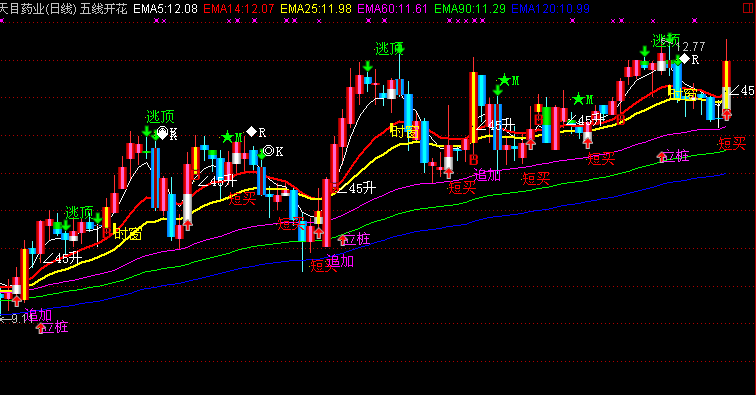Click the red arrow 立桩 marker at bottom-left

click(53, 327)
